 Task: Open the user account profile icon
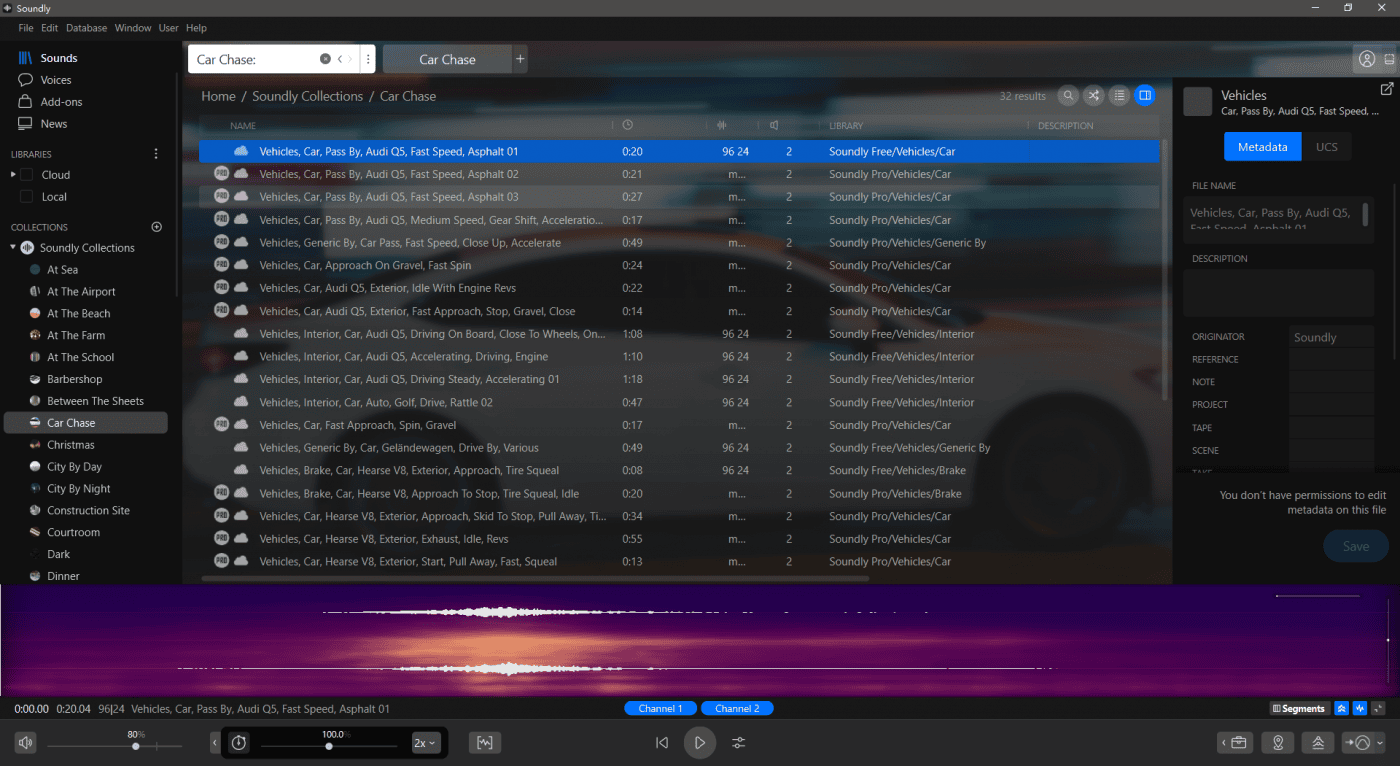tap(1366, 59)
